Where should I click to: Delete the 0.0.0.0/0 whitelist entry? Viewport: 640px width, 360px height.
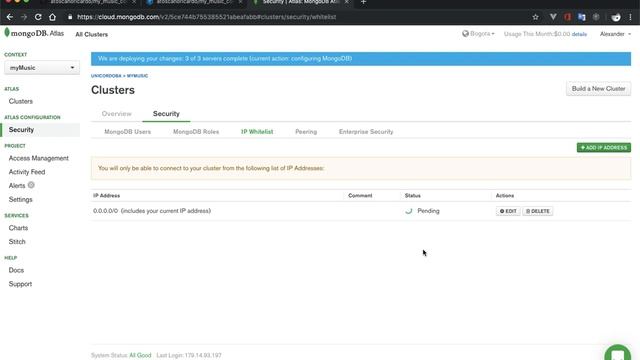coord(538,211)
